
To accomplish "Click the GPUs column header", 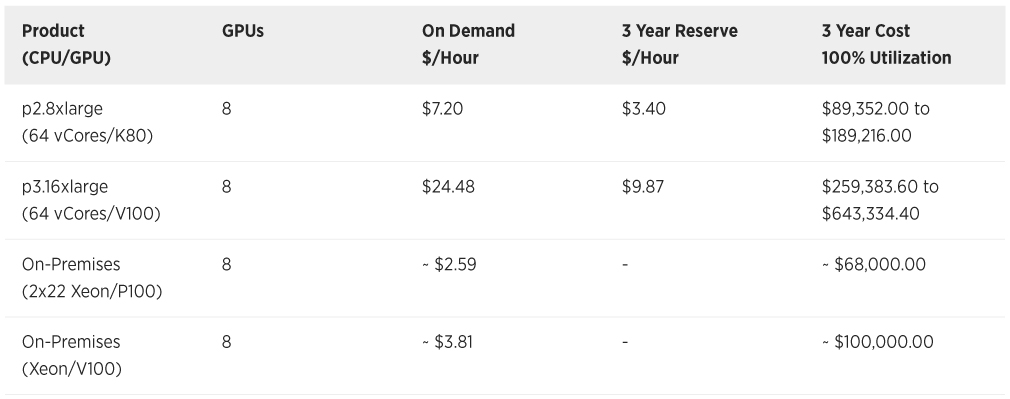I will coord(243,31).
